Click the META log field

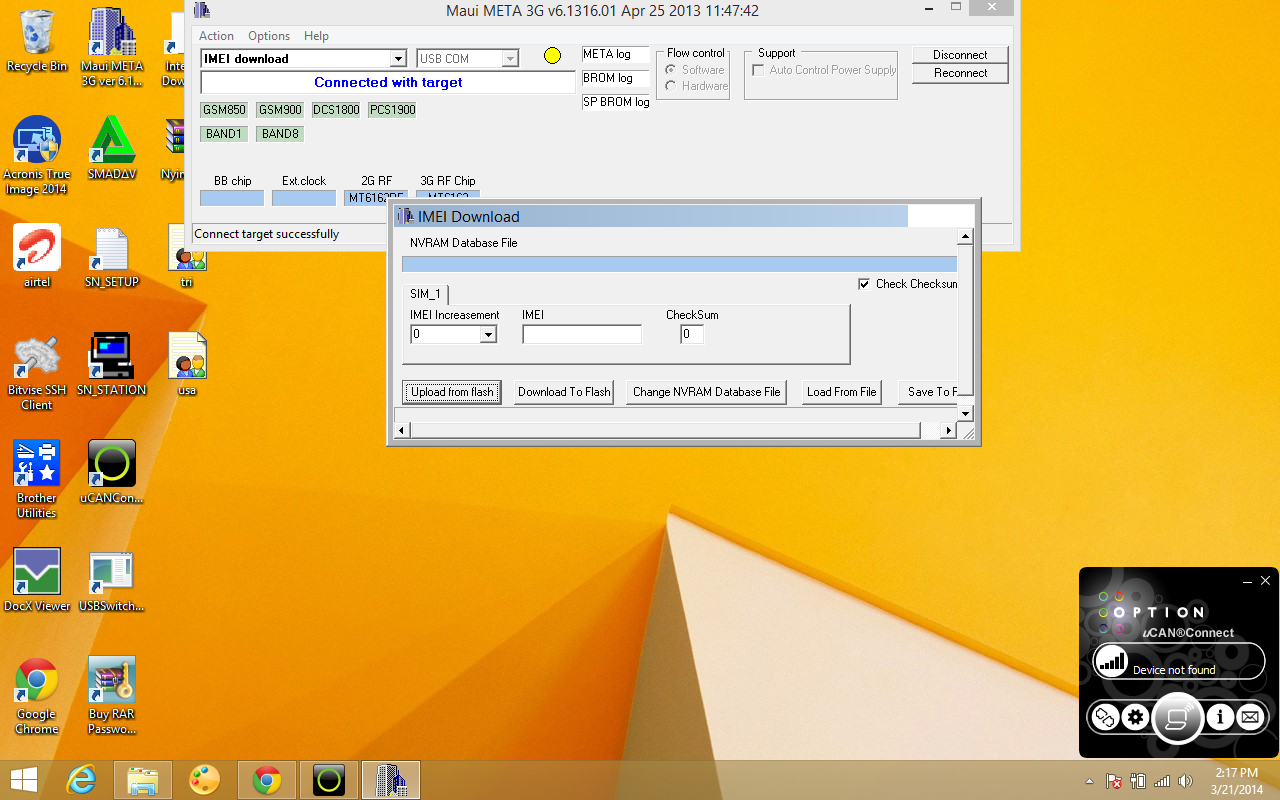tap(616, 55)
